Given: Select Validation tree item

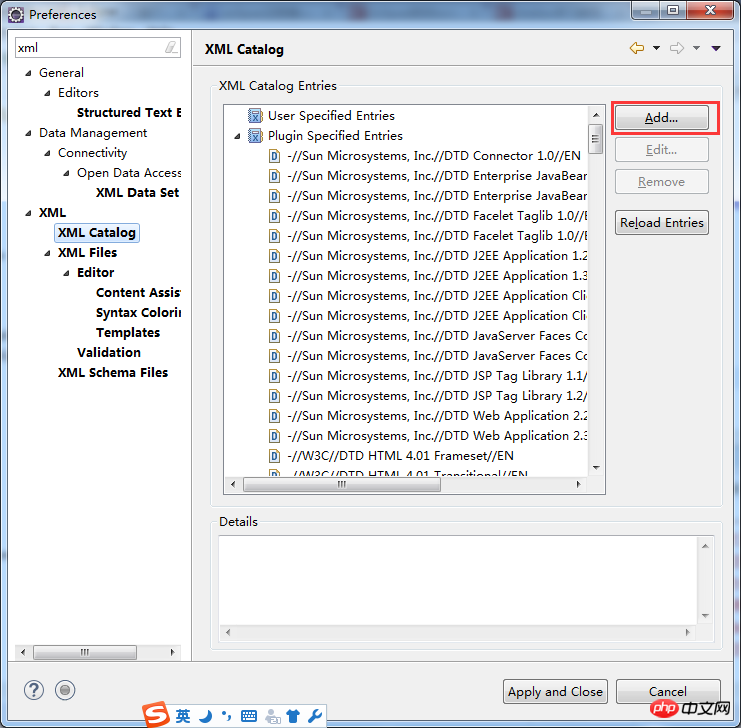Looking at the screenshot, I should point(109,353).
